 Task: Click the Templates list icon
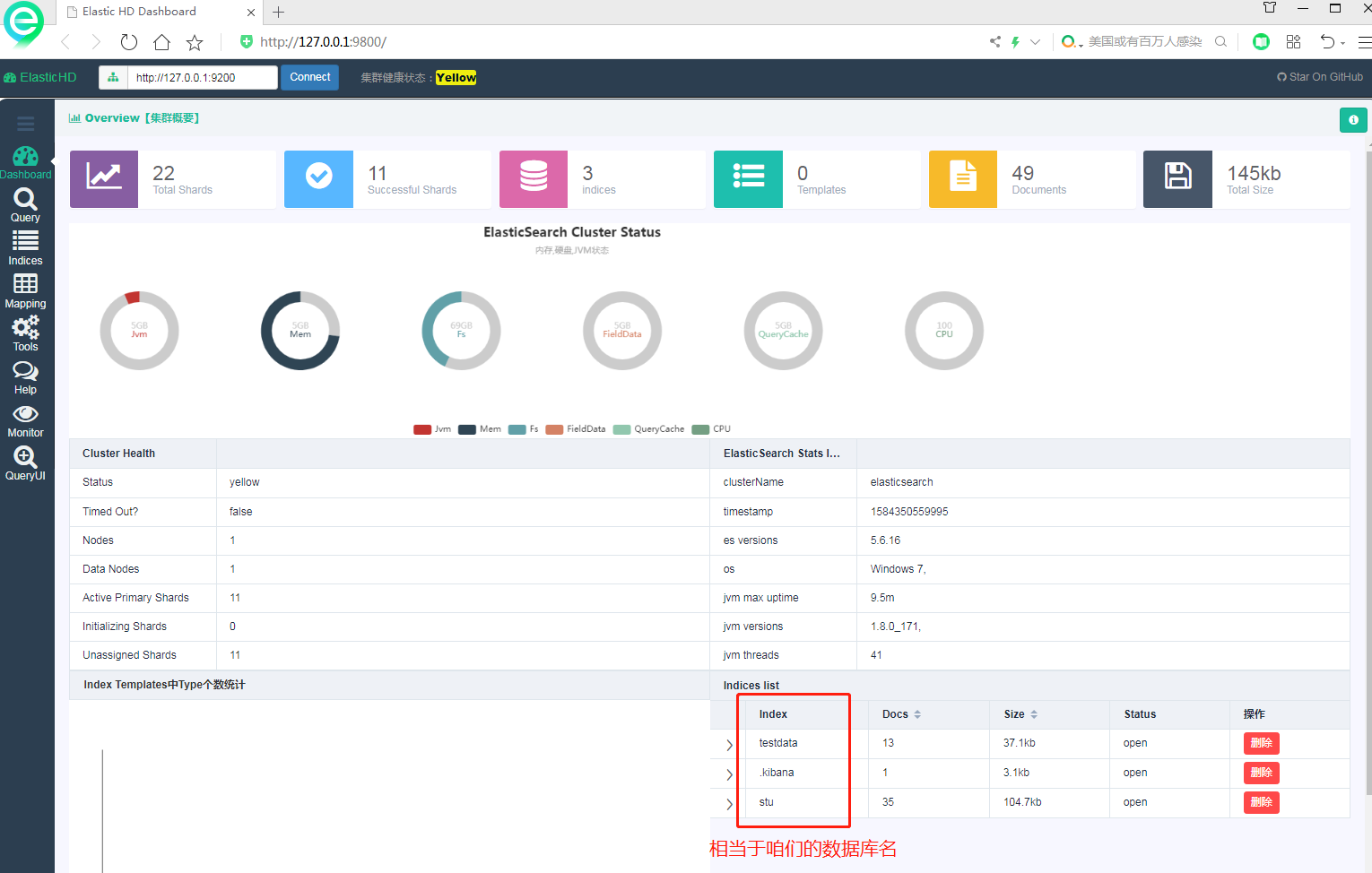(748, 179)
